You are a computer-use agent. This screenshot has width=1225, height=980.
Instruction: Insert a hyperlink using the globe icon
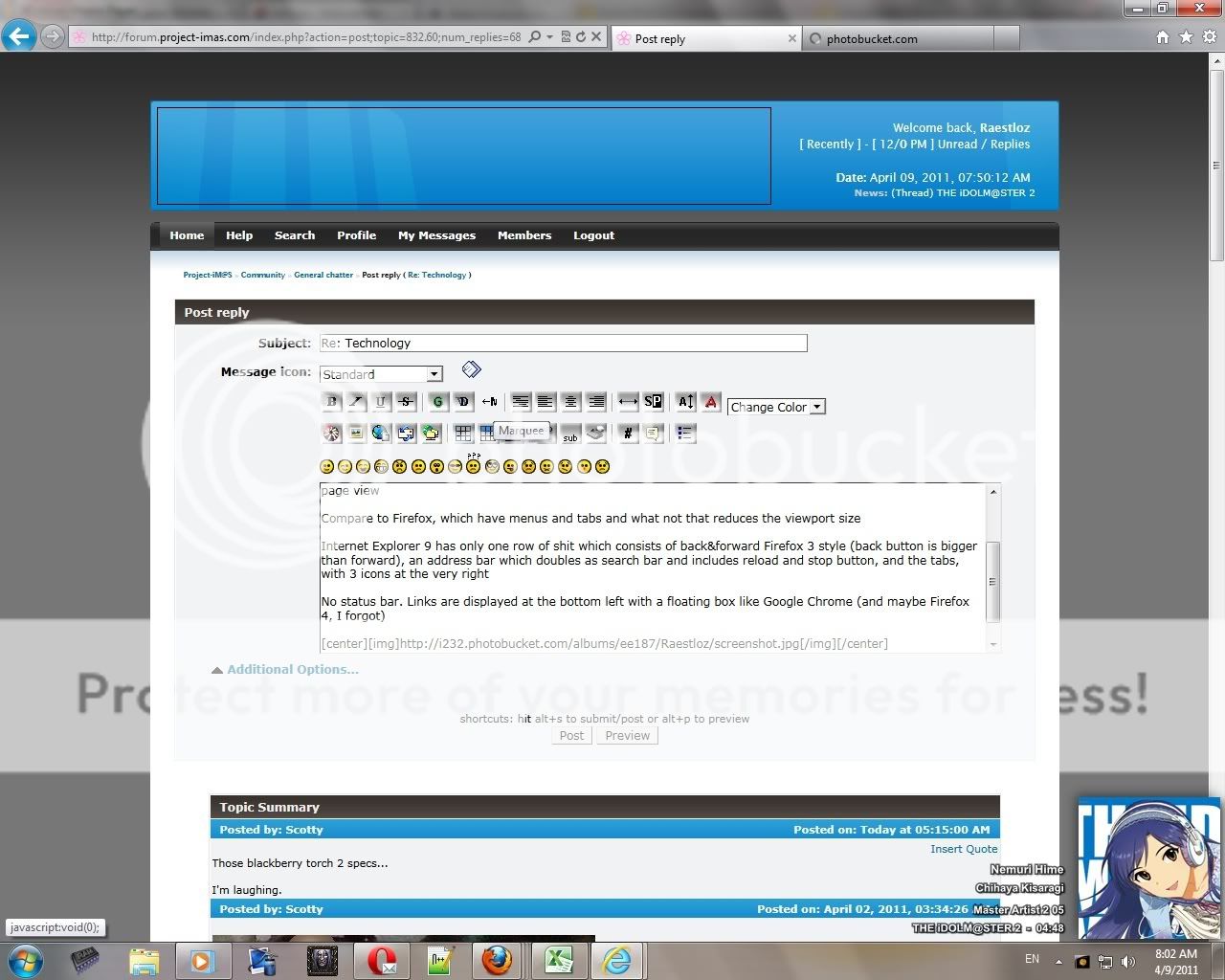tap(381, 434)
